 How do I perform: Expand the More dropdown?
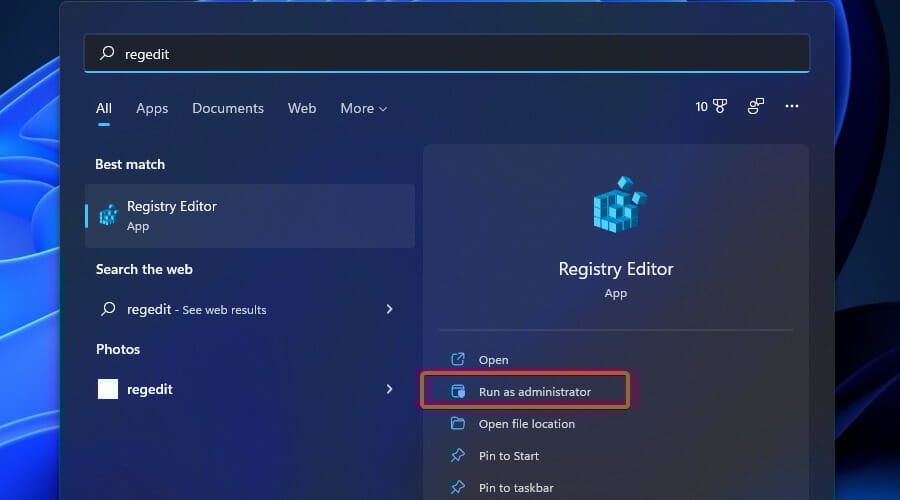[x=363, y=108]
